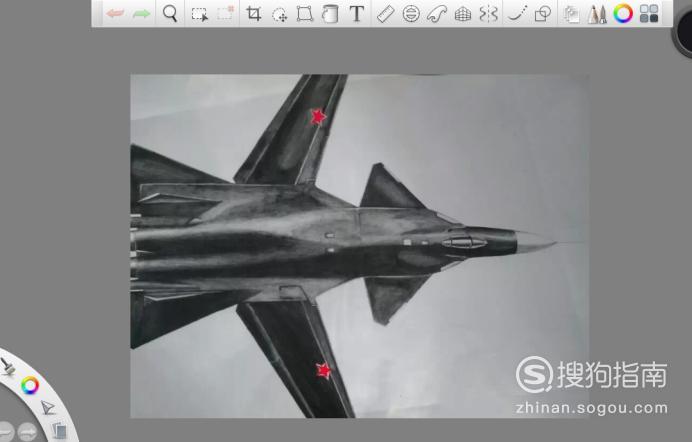Enable the French Curve guide
Screen dimensions: 692x442
[x=437, y=14]
